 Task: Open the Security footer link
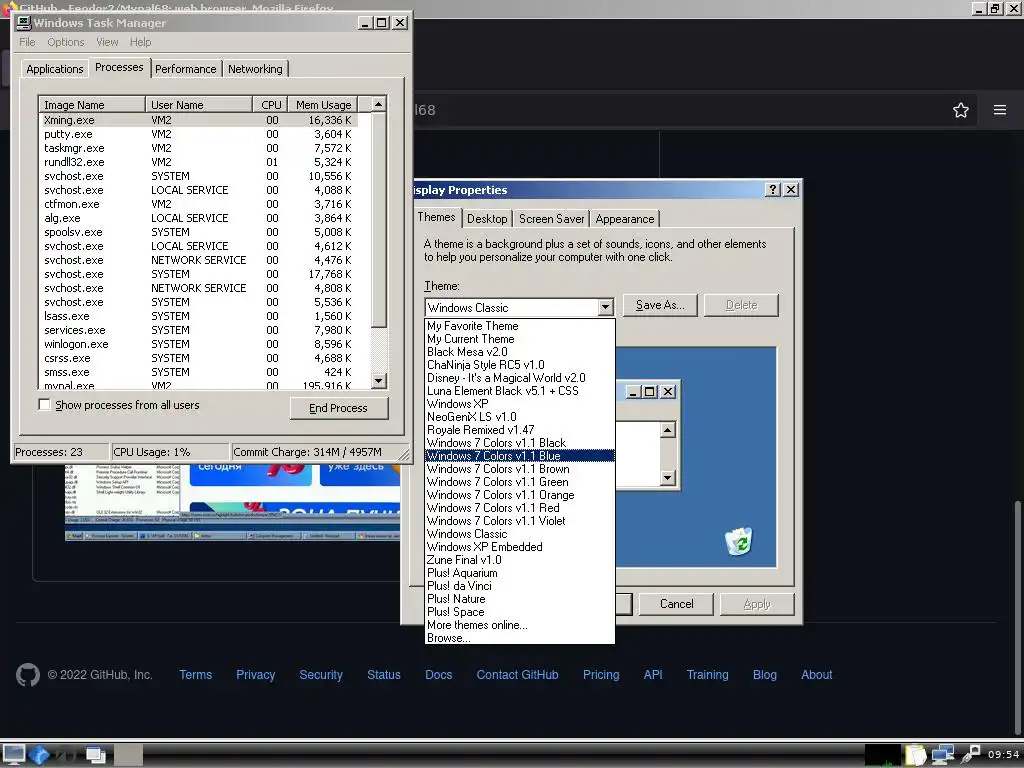[321, 675]
